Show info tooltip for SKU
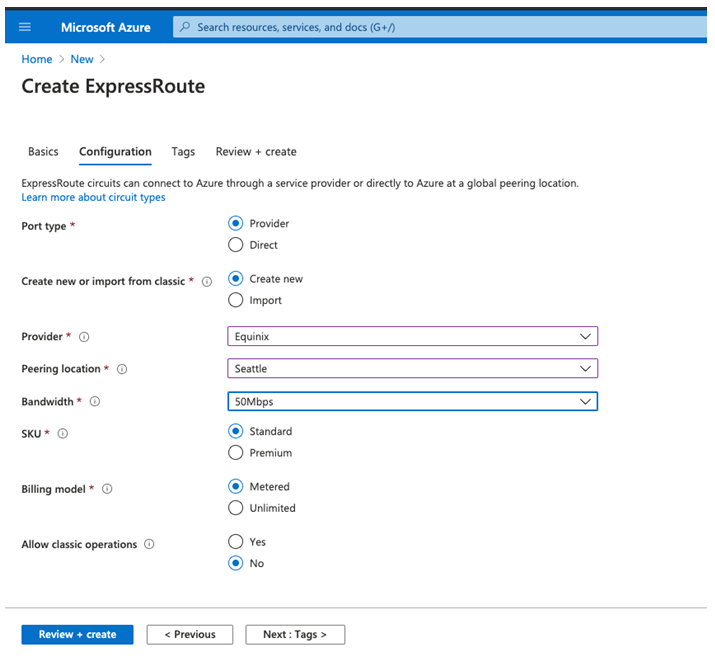The height and width of the screenshot is (661, 715). pyautogui.click(x=63, y=434)
